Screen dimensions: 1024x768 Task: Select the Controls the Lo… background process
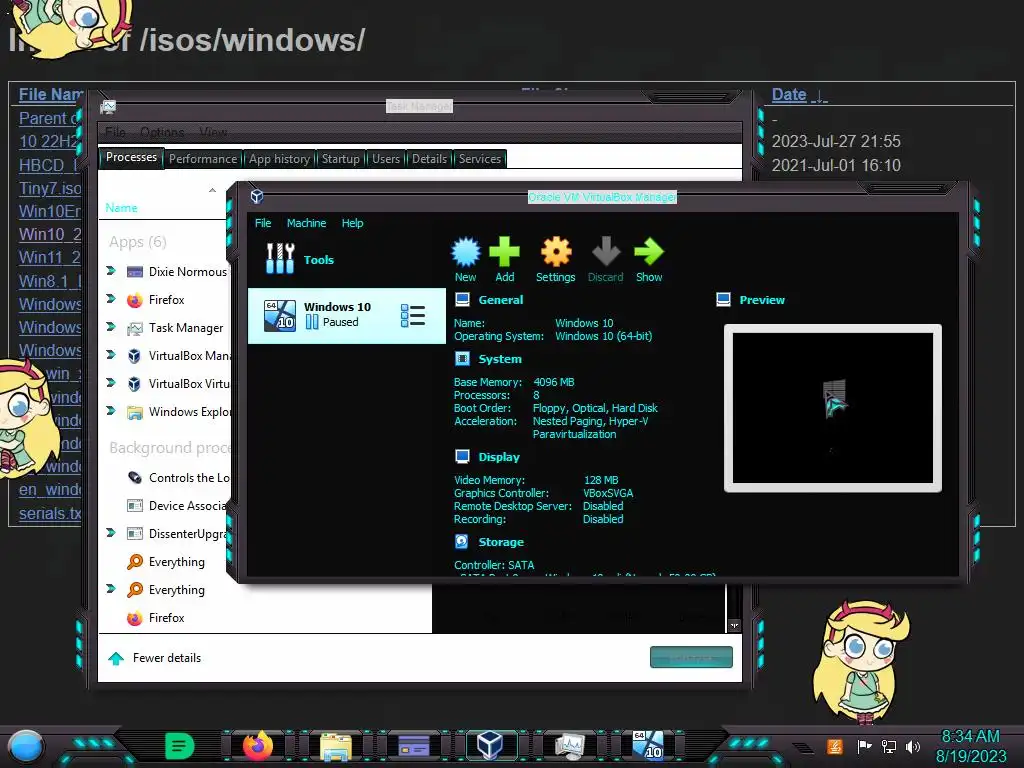click(179, 477)
